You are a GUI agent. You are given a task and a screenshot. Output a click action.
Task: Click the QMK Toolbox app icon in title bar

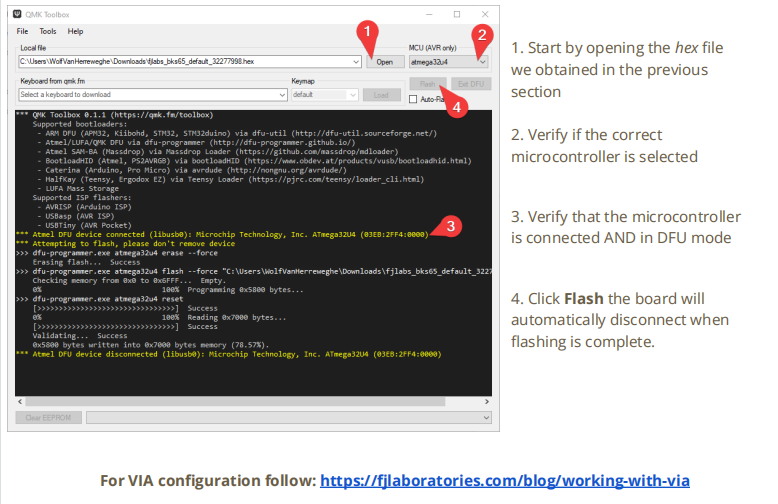tap(17, 14)
